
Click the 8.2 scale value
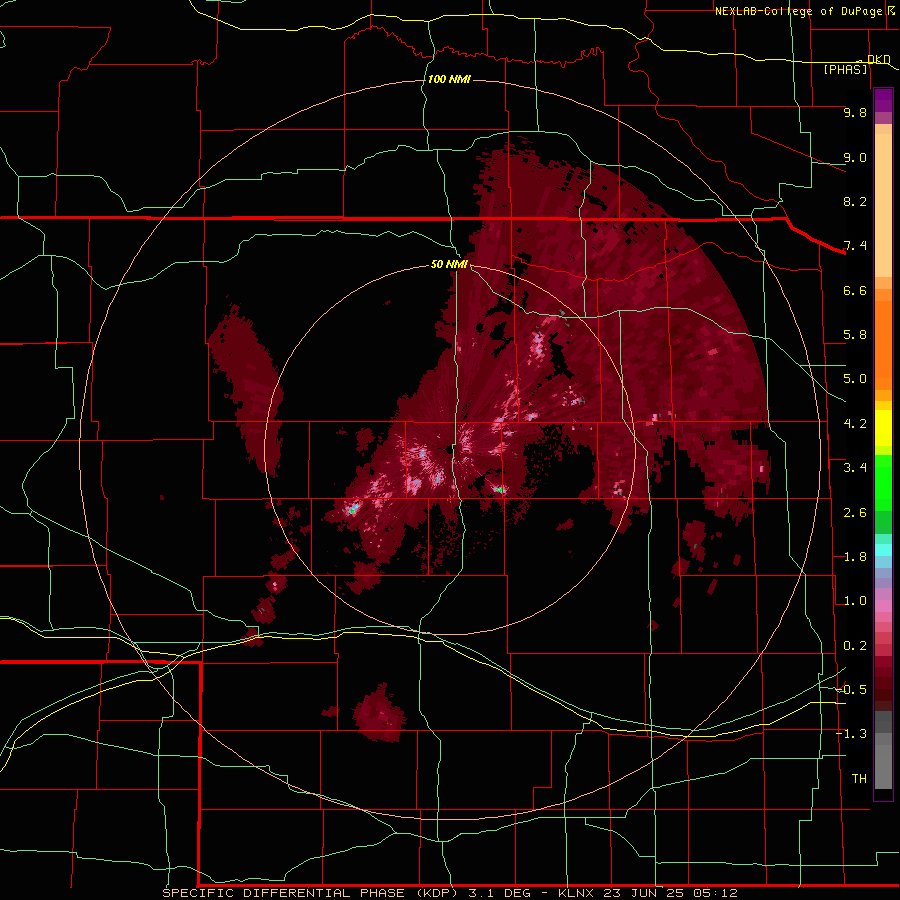pos(855,201)
